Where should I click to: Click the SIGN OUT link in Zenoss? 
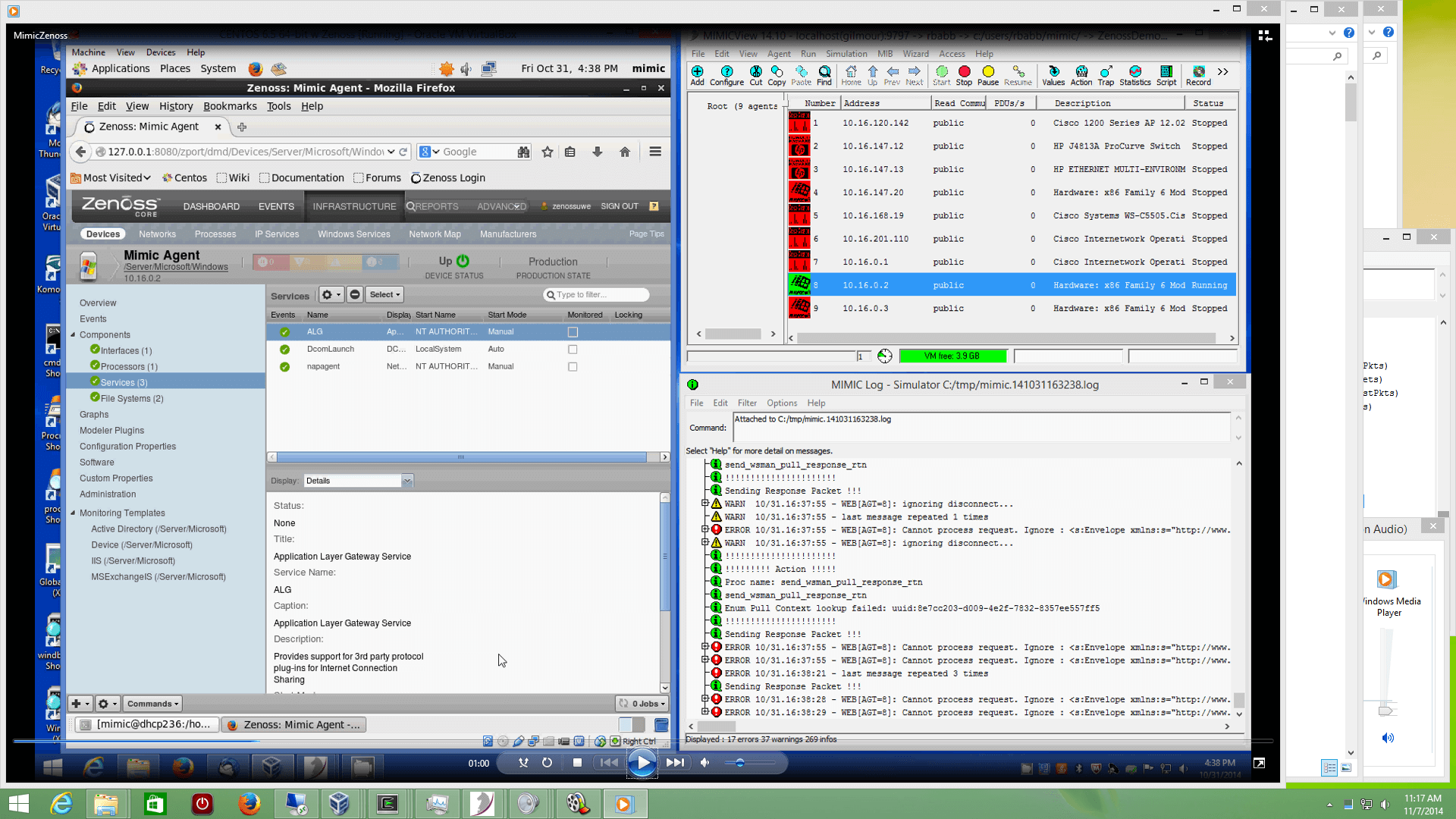[620, 206]
